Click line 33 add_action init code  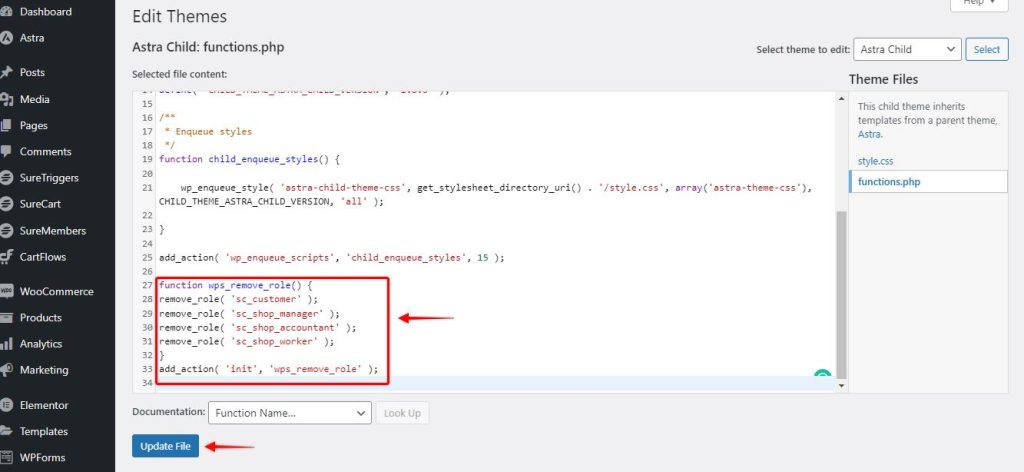click(x=268, y=369)
